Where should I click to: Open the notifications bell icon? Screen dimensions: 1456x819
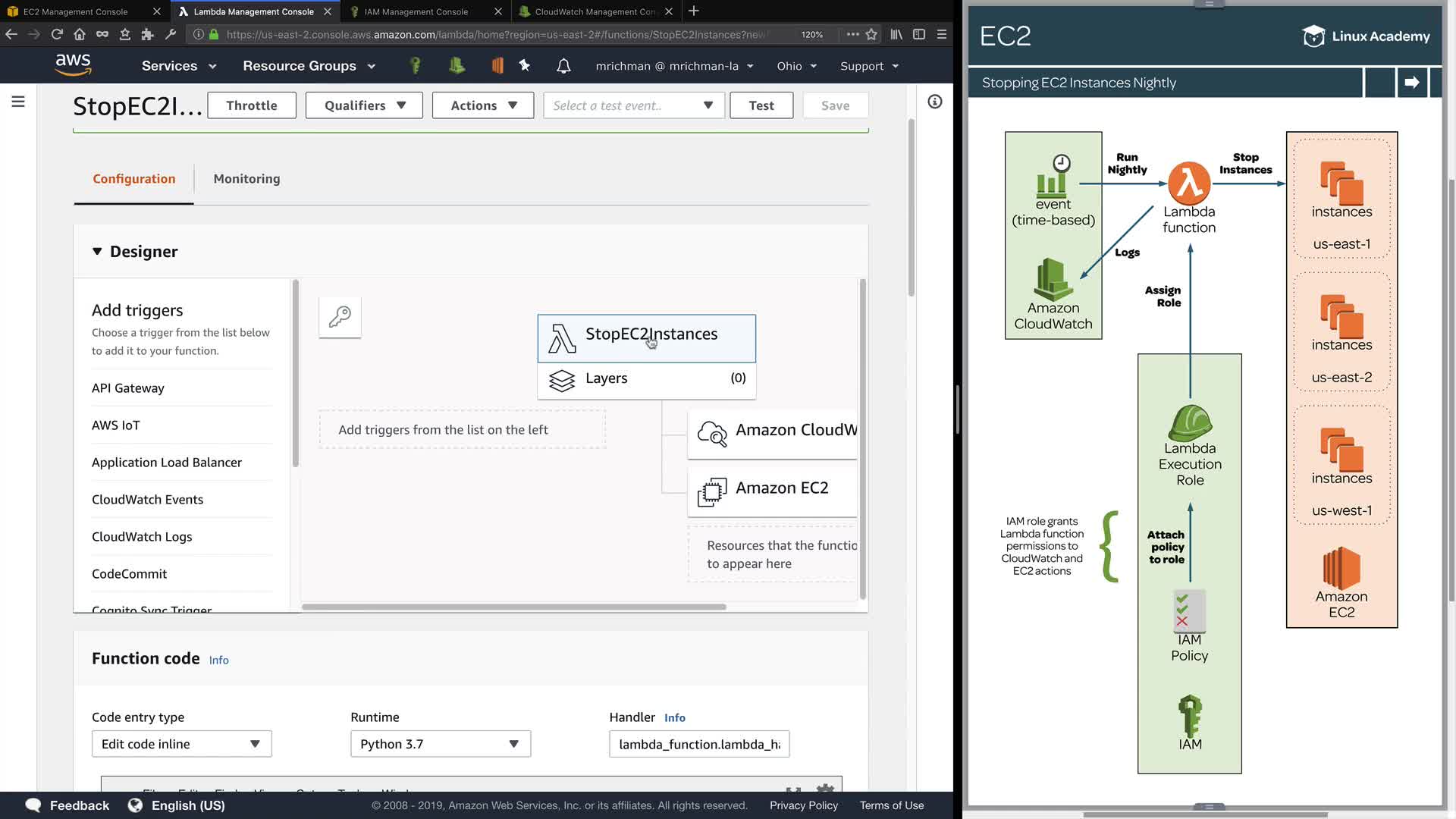[x=563, y=66]
